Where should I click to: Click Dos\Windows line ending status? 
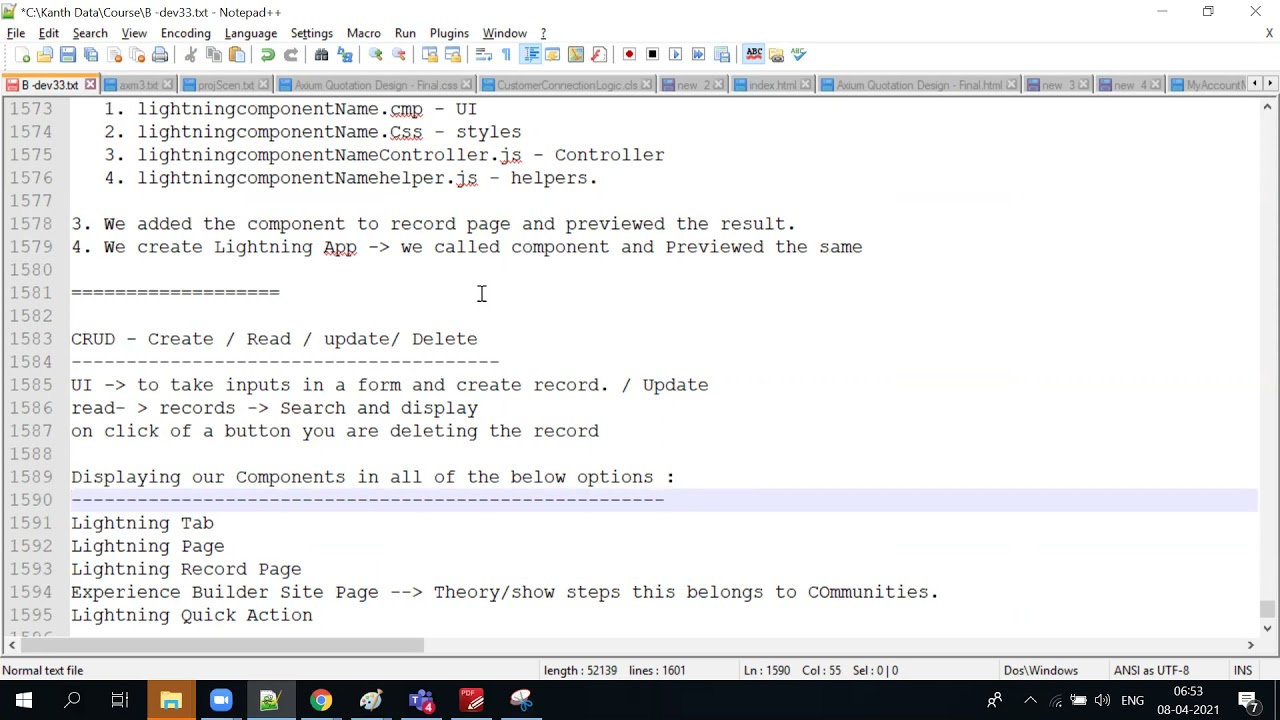pos(1040,670)
